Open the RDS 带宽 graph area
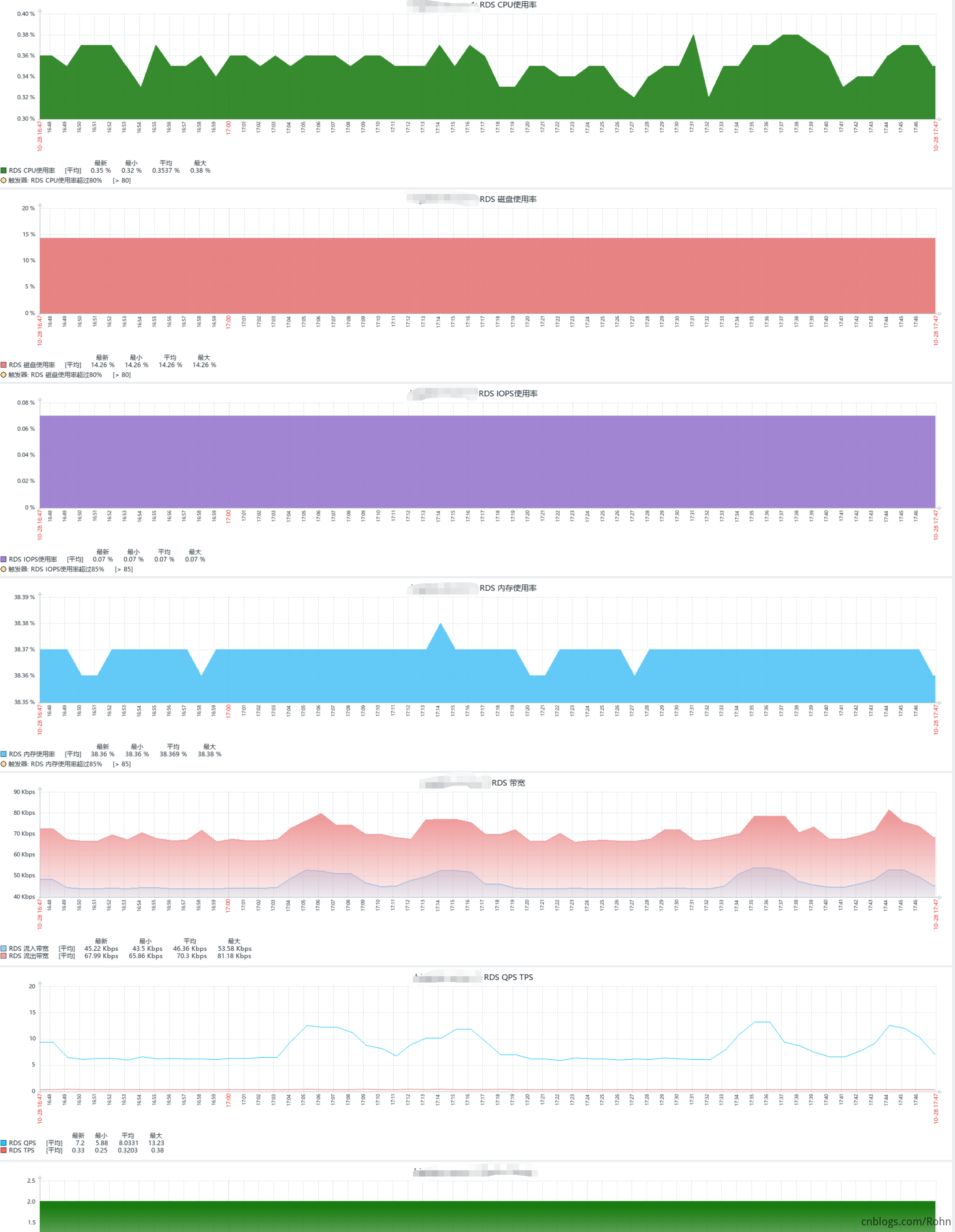 click(x=488, y=844)
